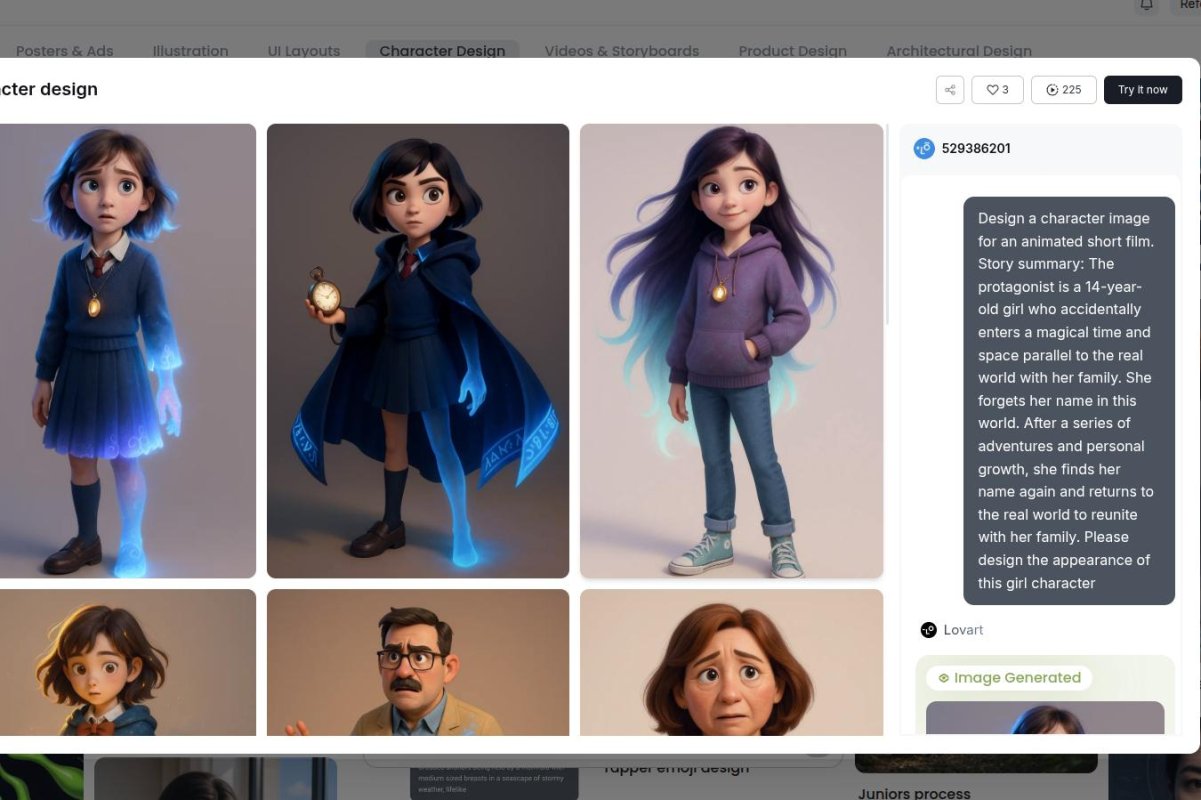
Task: Click the 529386201 user avatar icon
Action: (922, 148)
